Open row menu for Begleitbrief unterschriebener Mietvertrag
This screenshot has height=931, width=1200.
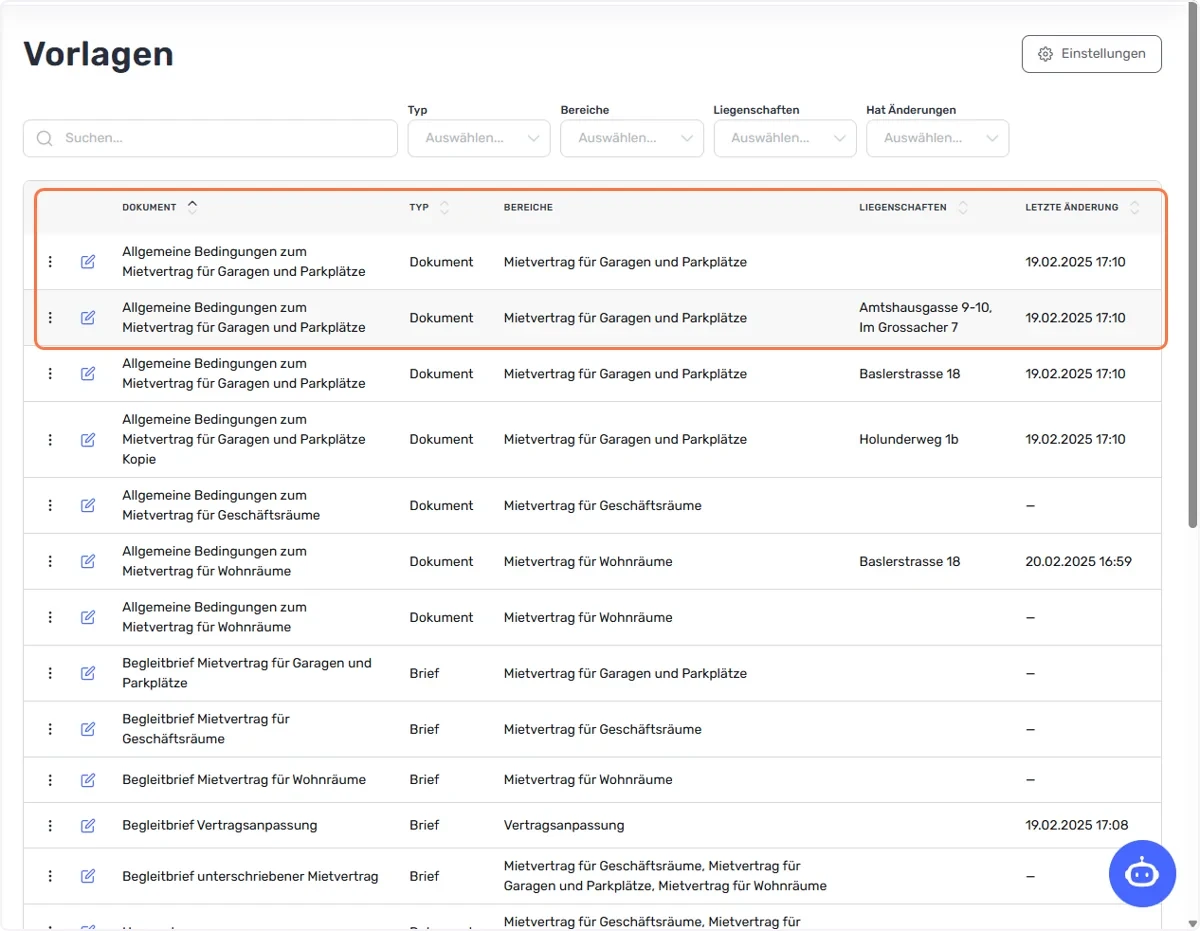point(50,876)
